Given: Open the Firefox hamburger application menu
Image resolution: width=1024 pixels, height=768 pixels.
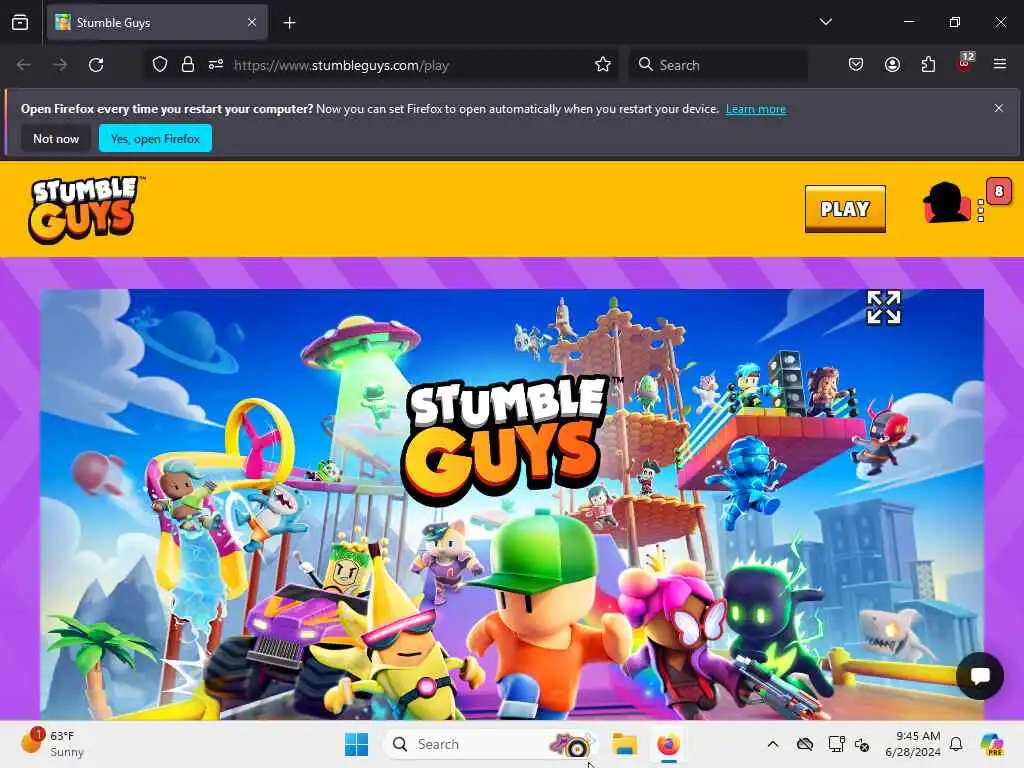Looking at the screenshot, I should [1000, 64].
